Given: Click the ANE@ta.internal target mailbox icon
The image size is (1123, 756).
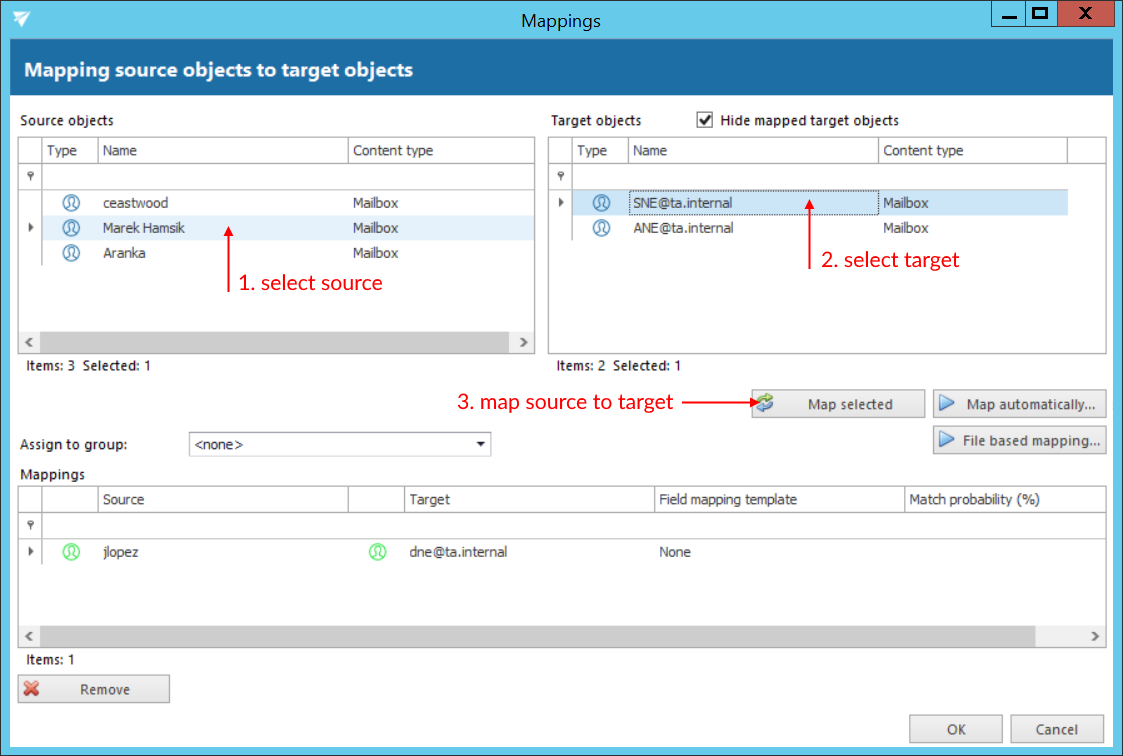Looking at the screenshot, I should 601,228.
